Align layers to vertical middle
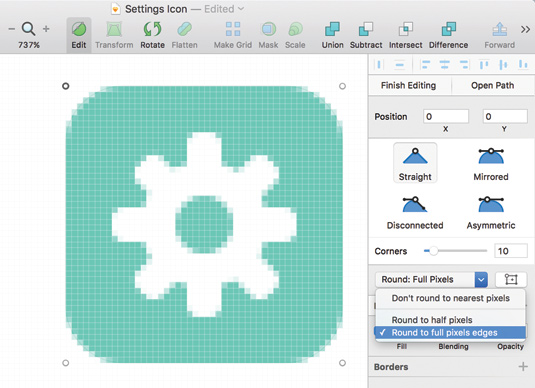535x388 pixels. [503, 64]
